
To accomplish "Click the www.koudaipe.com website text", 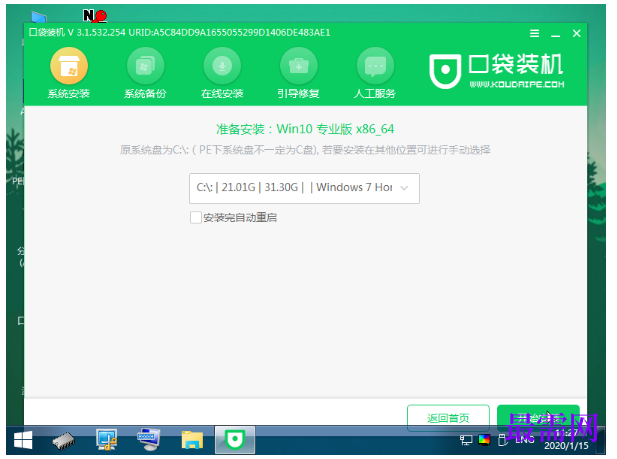I will 517,84.
